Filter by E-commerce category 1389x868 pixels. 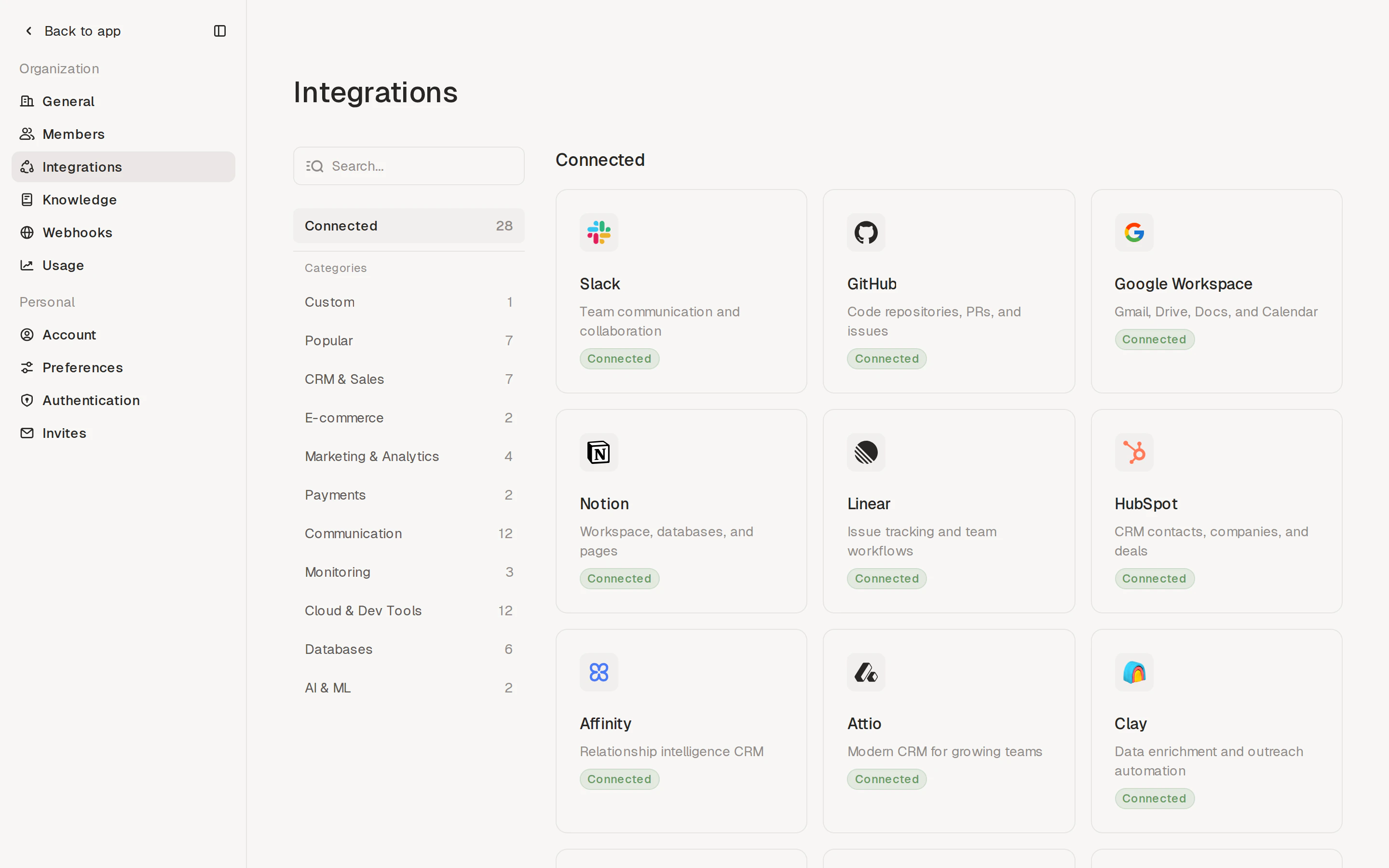pos(409,417)
